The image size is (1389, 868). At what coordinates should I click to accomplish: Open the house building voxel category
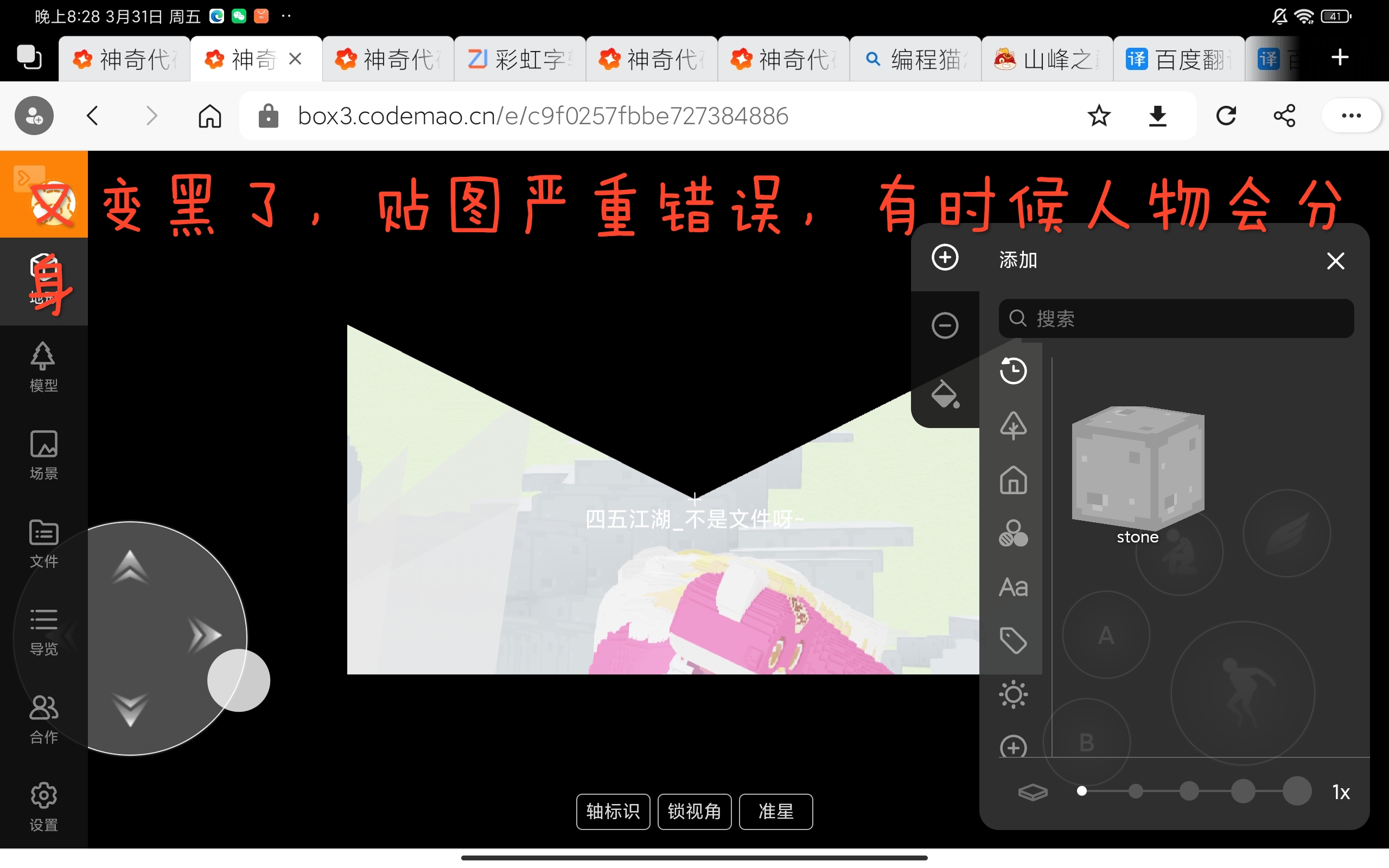click(x=1013, y=480)
